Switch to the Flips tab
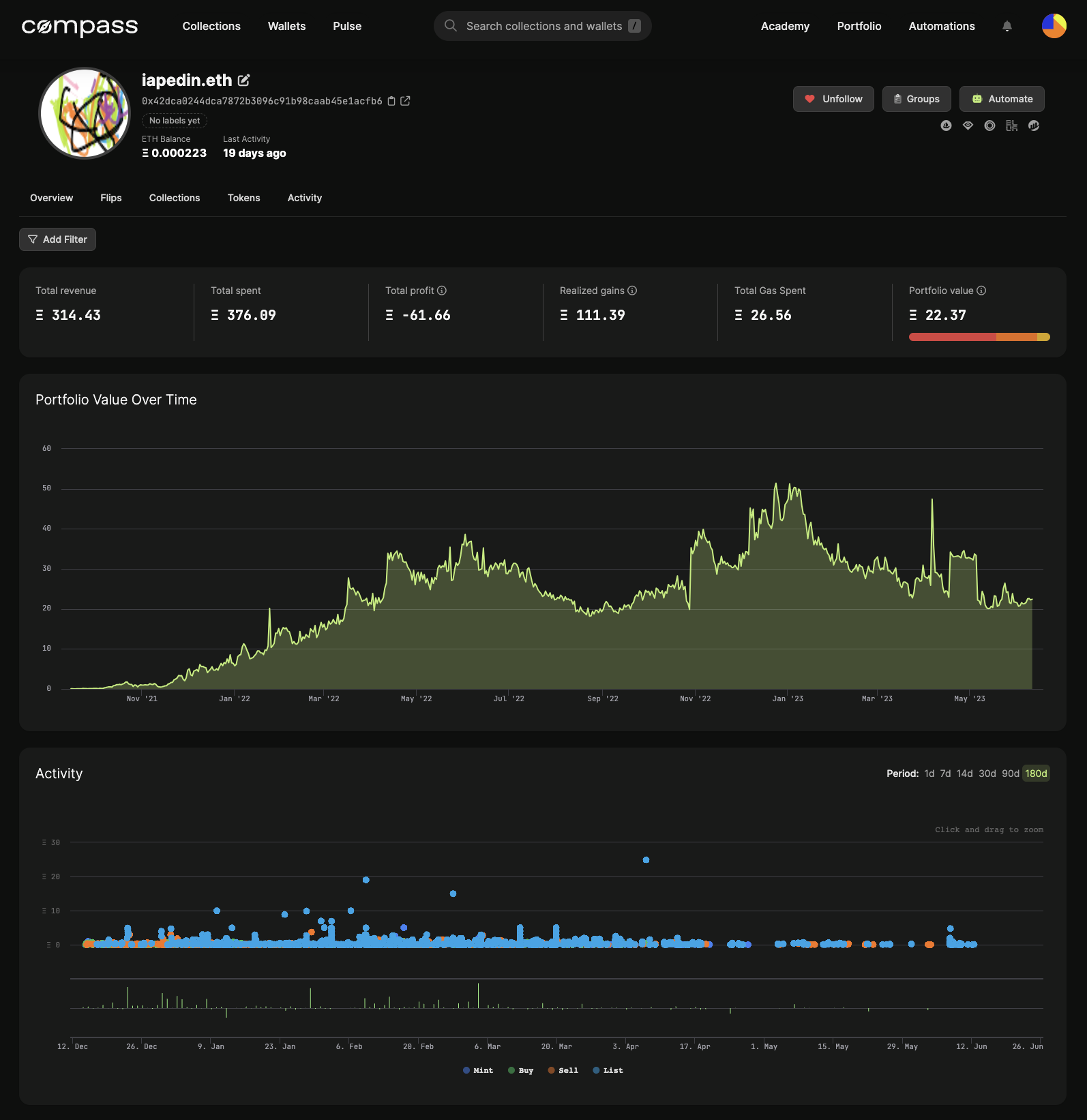1087x1120 pixels. coord(110,198)
